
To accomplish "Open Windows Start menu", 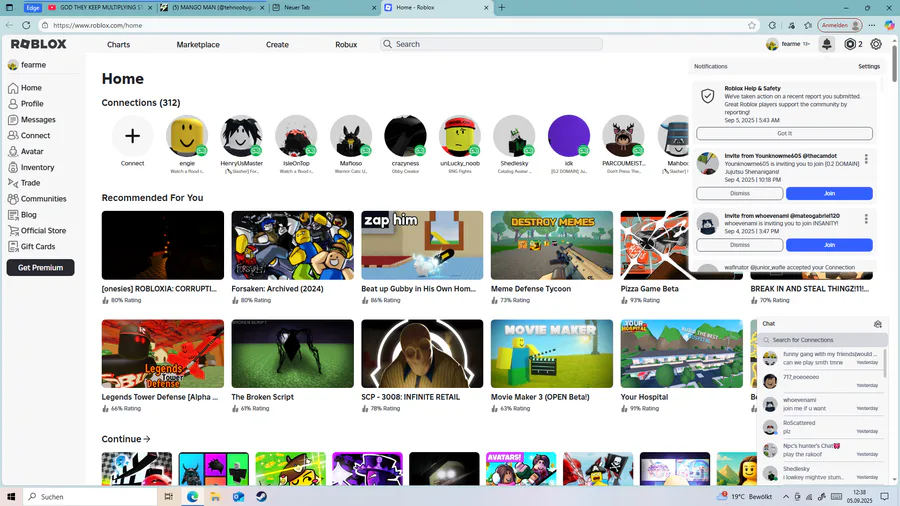I will tap(10, 497).
